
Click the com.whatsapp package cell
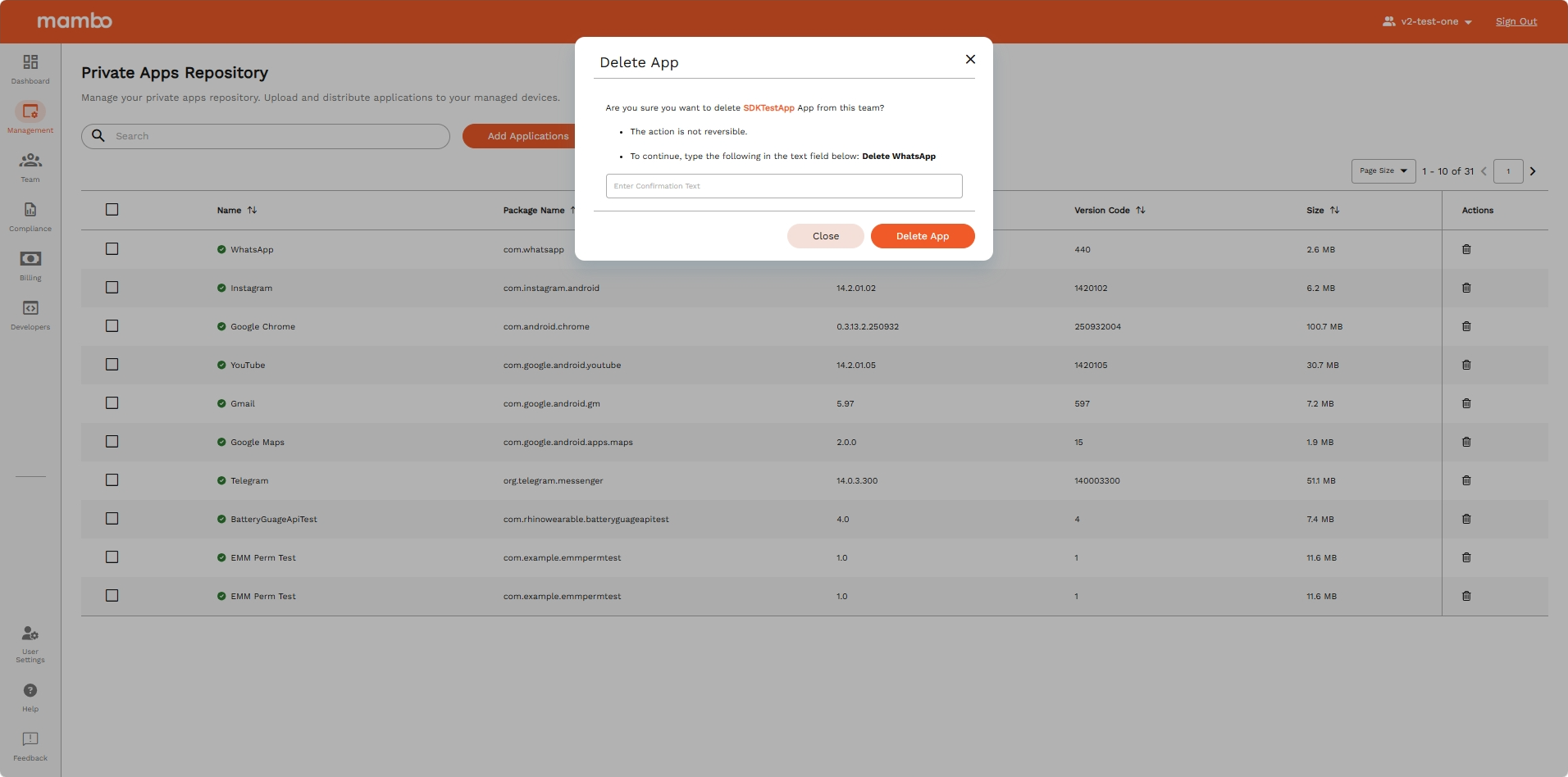(534, 250)
